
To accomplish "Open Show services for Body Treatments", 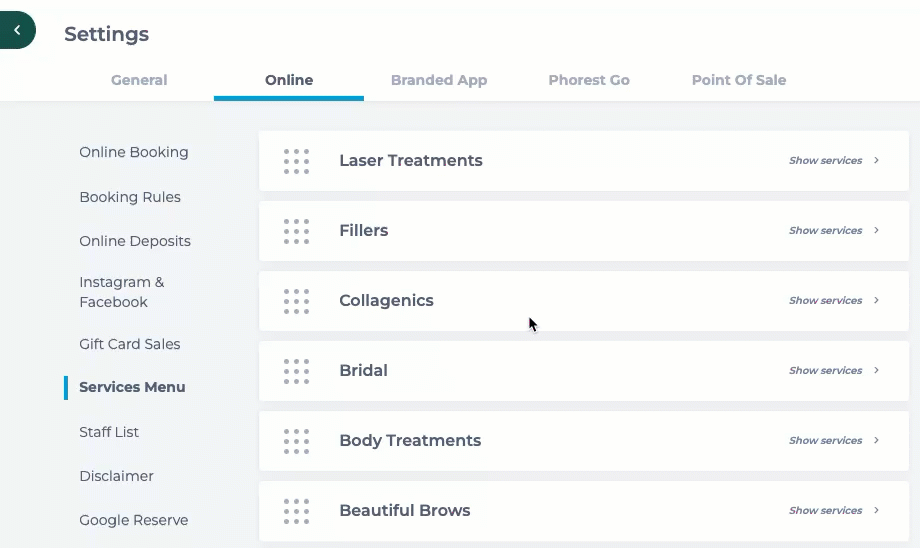I will point(834,440).
